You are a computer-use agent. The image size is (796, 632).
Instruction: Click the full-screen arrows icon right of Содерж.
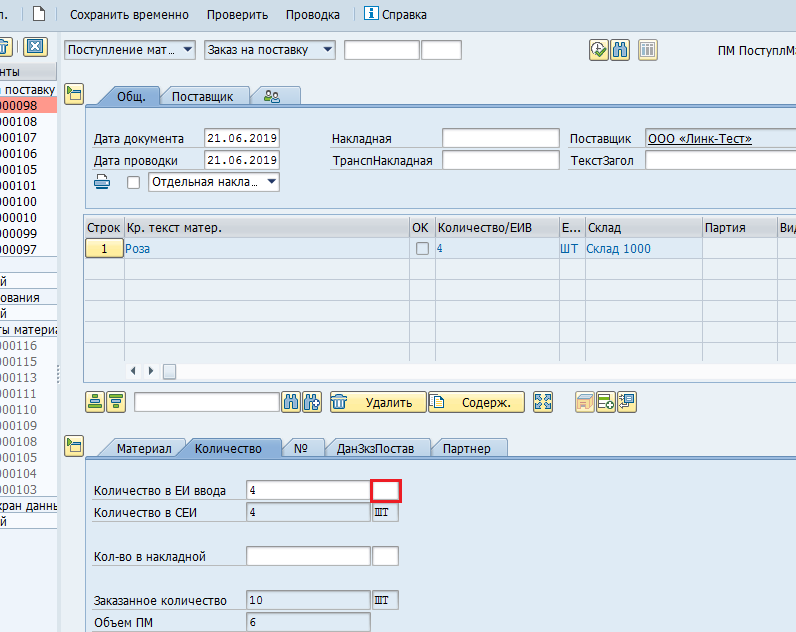tap(543, 402)
